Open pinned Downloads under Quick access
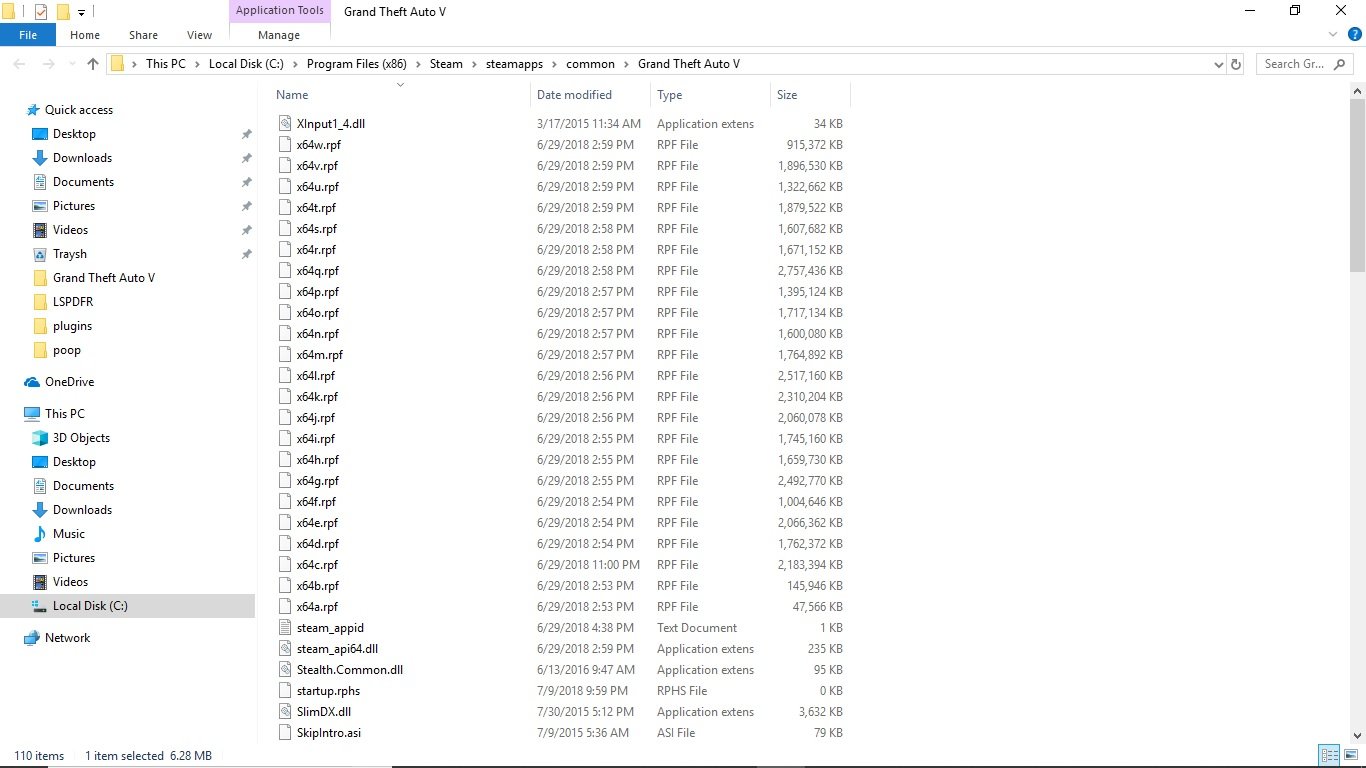 click(x=82, y=158)
